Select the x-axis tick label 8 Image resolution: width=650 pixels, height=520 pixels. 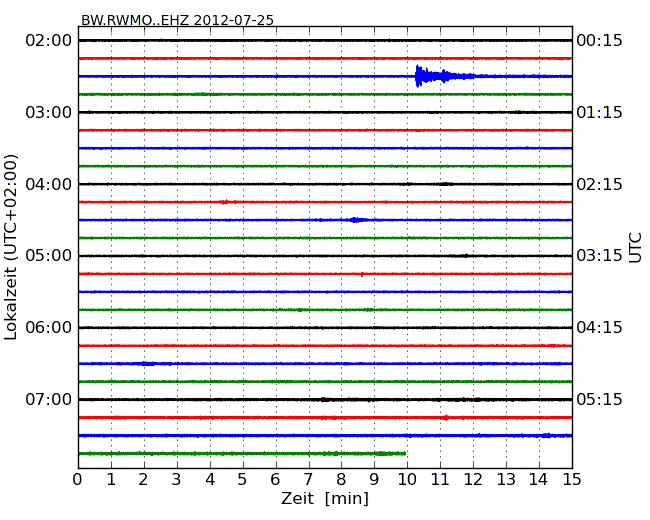[x=341, y=480]
